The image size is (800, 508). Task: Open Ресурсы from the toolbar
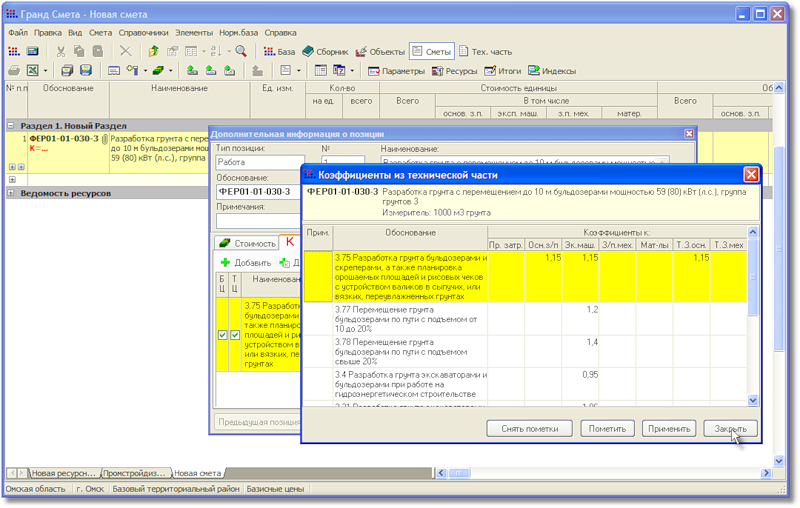coord(454,71)
